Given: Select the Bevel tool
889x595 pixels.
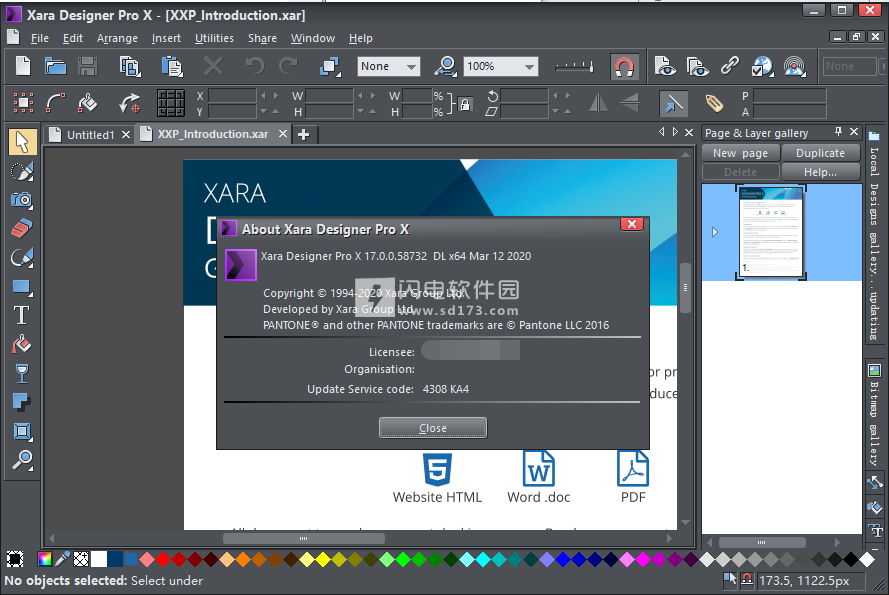Looking at the screenshot, I should tap(22, 431).
